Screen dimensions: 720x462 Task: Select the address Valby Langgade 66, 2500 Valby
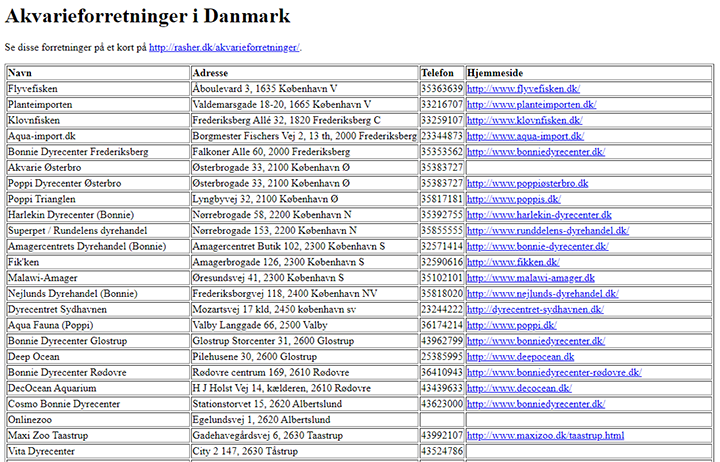tap(260, 325)
